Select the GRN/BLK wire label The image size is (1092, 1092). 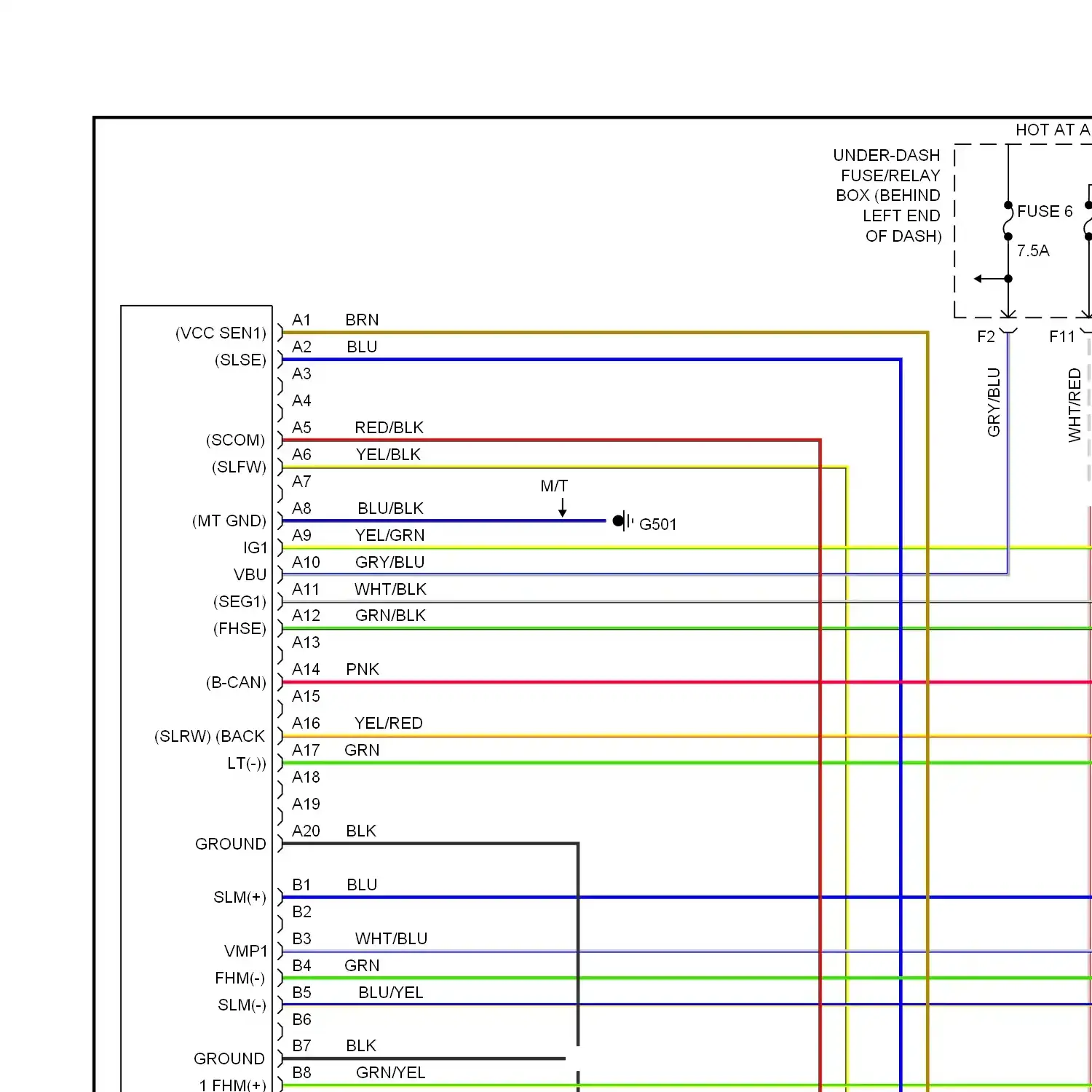[390, 616]
